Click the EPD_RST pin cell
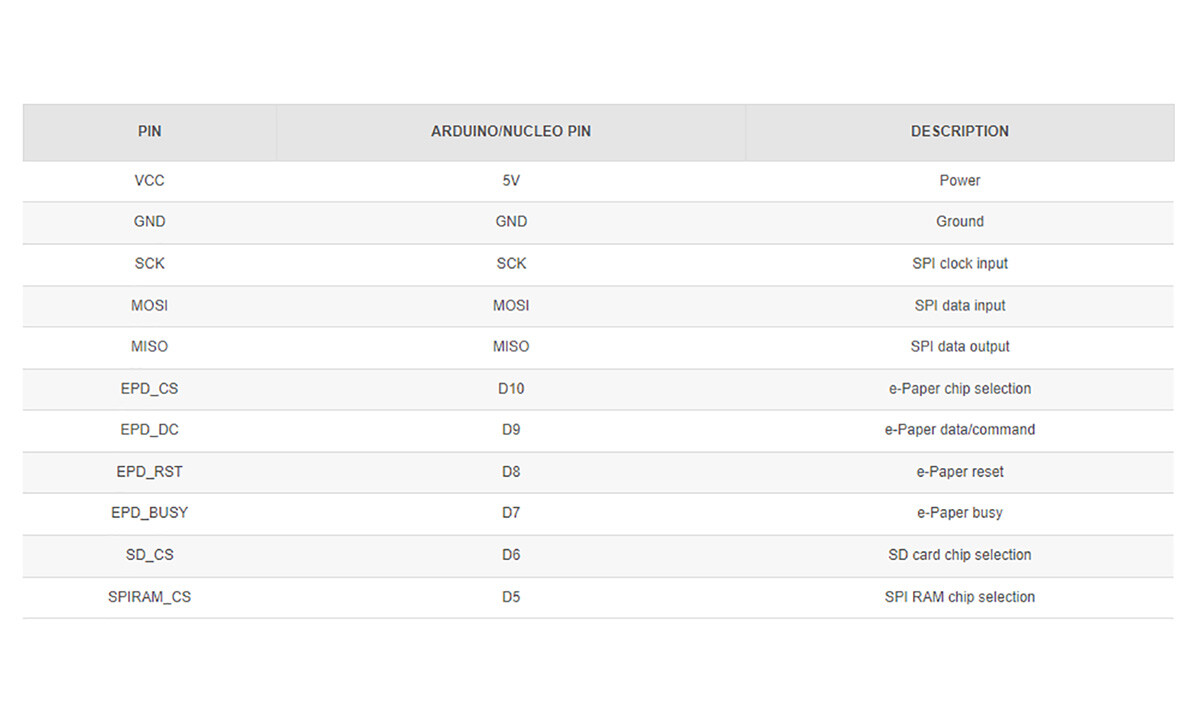The image size is (1200, 720). pyautogui.click(x=150, y=472)
